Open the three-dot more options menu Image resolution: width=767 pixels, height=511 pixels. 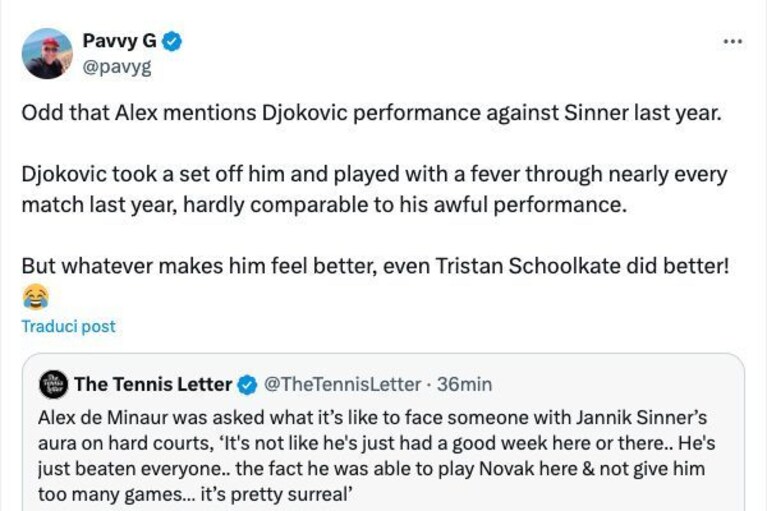(733, 42)
